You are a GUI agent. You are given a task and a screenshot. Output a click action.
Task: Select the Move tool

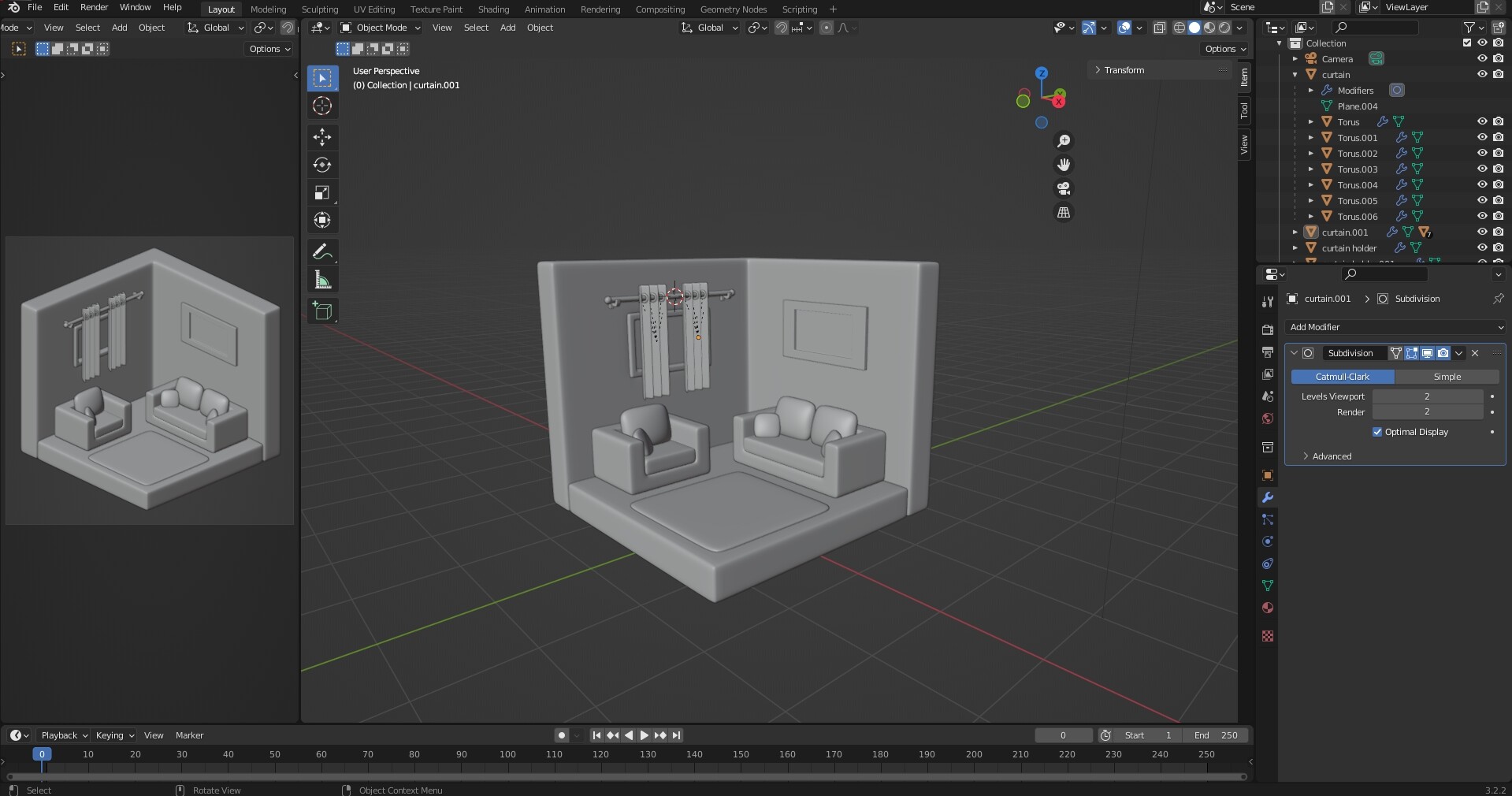[x=321, y=137]
